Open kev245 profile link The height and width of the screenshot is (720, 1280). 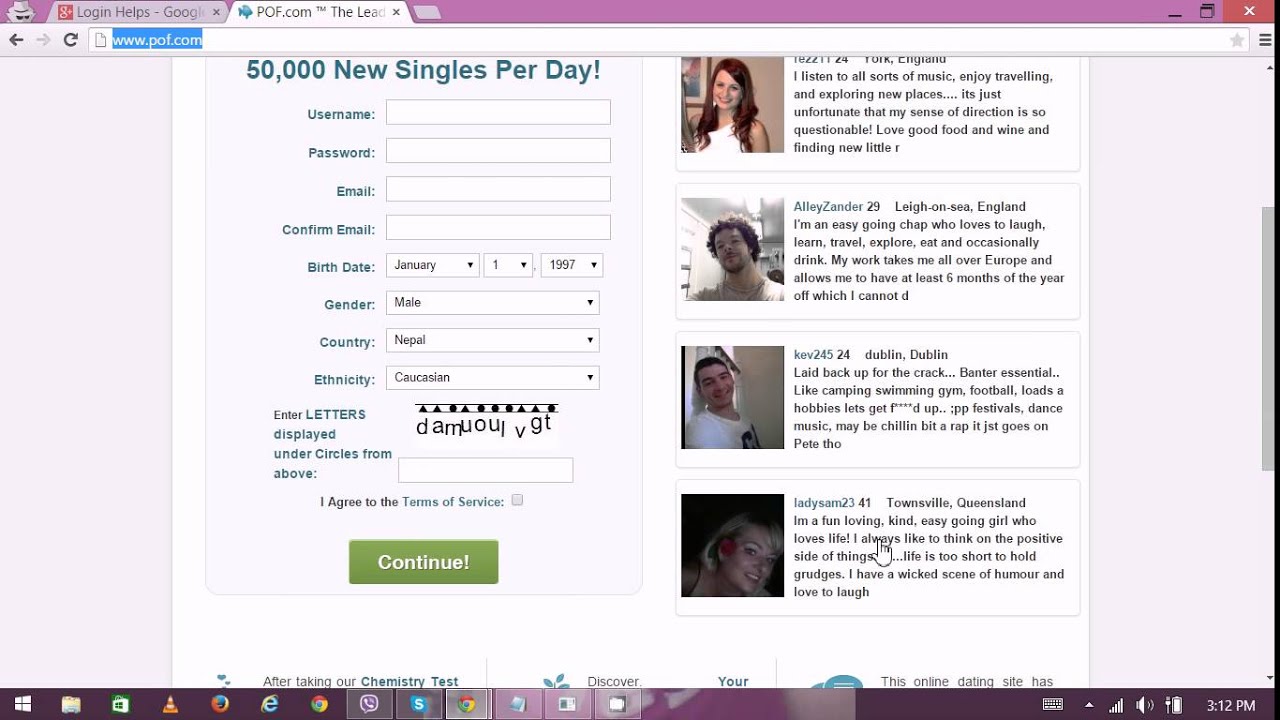814,355
